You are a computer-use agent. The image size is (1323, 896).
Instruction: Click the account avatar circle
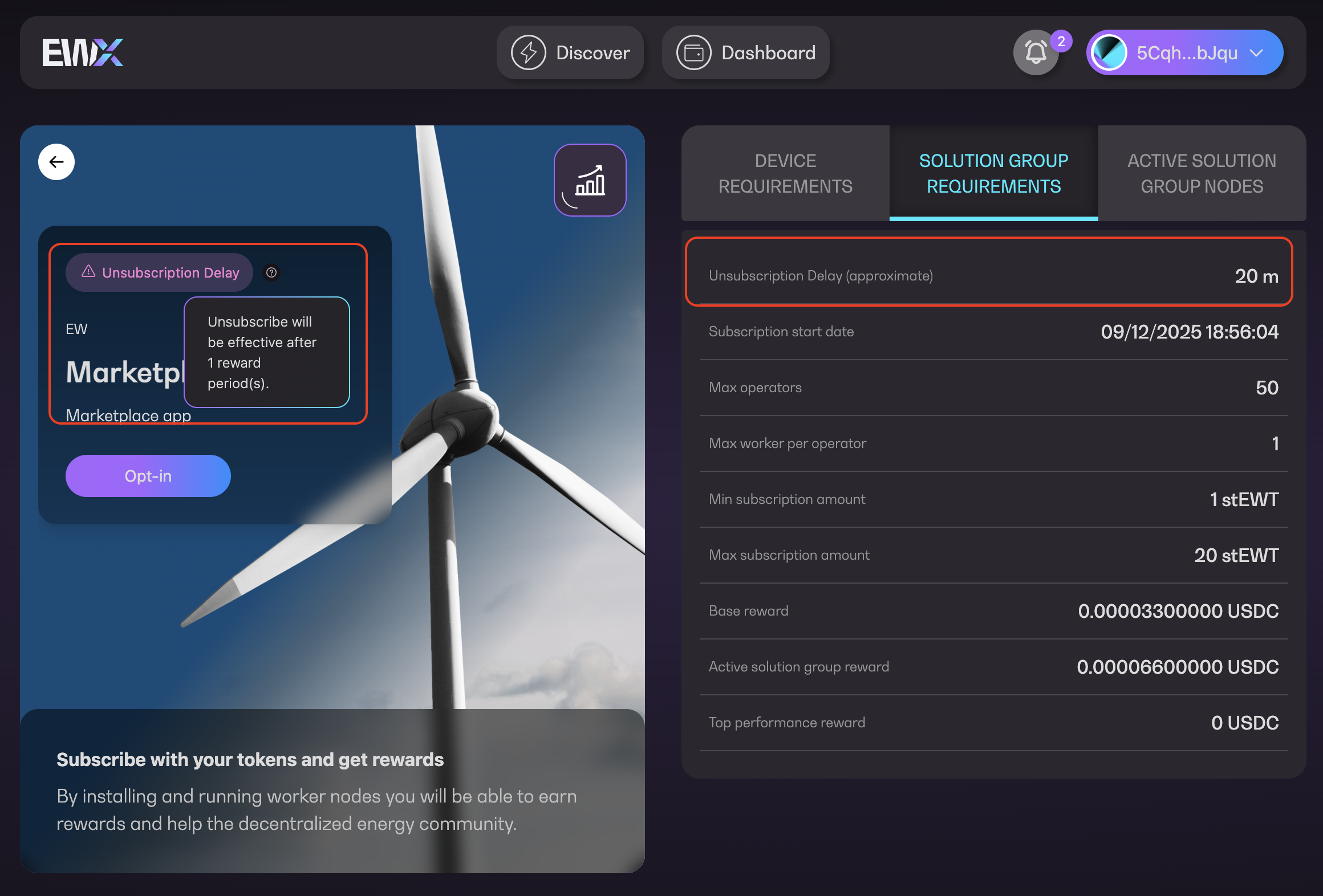pos(1109,52)
